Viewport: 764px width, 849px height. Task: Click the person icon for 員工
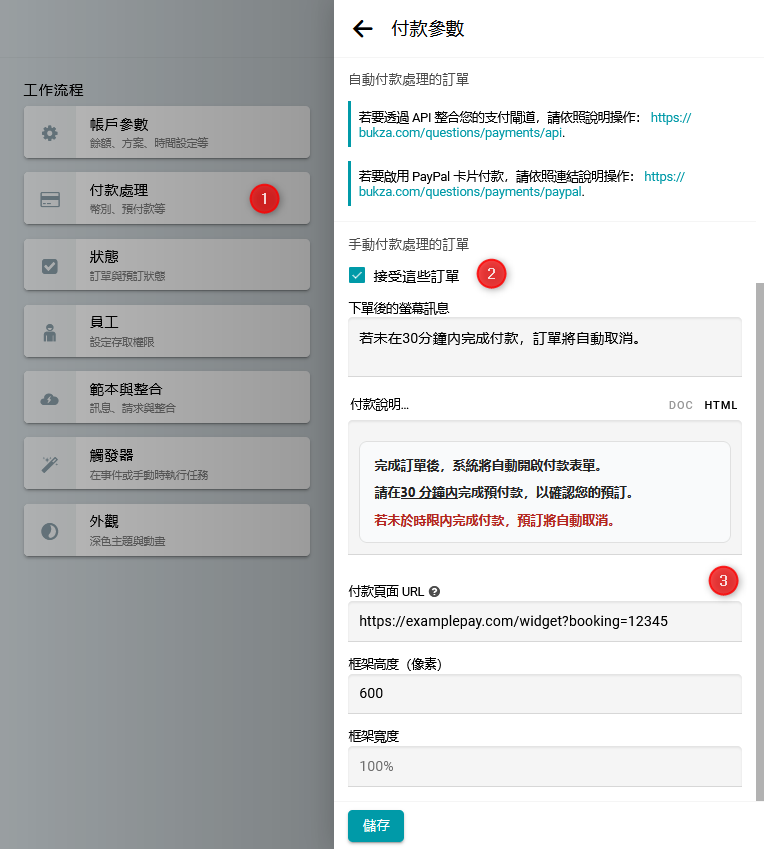[50, 332]
